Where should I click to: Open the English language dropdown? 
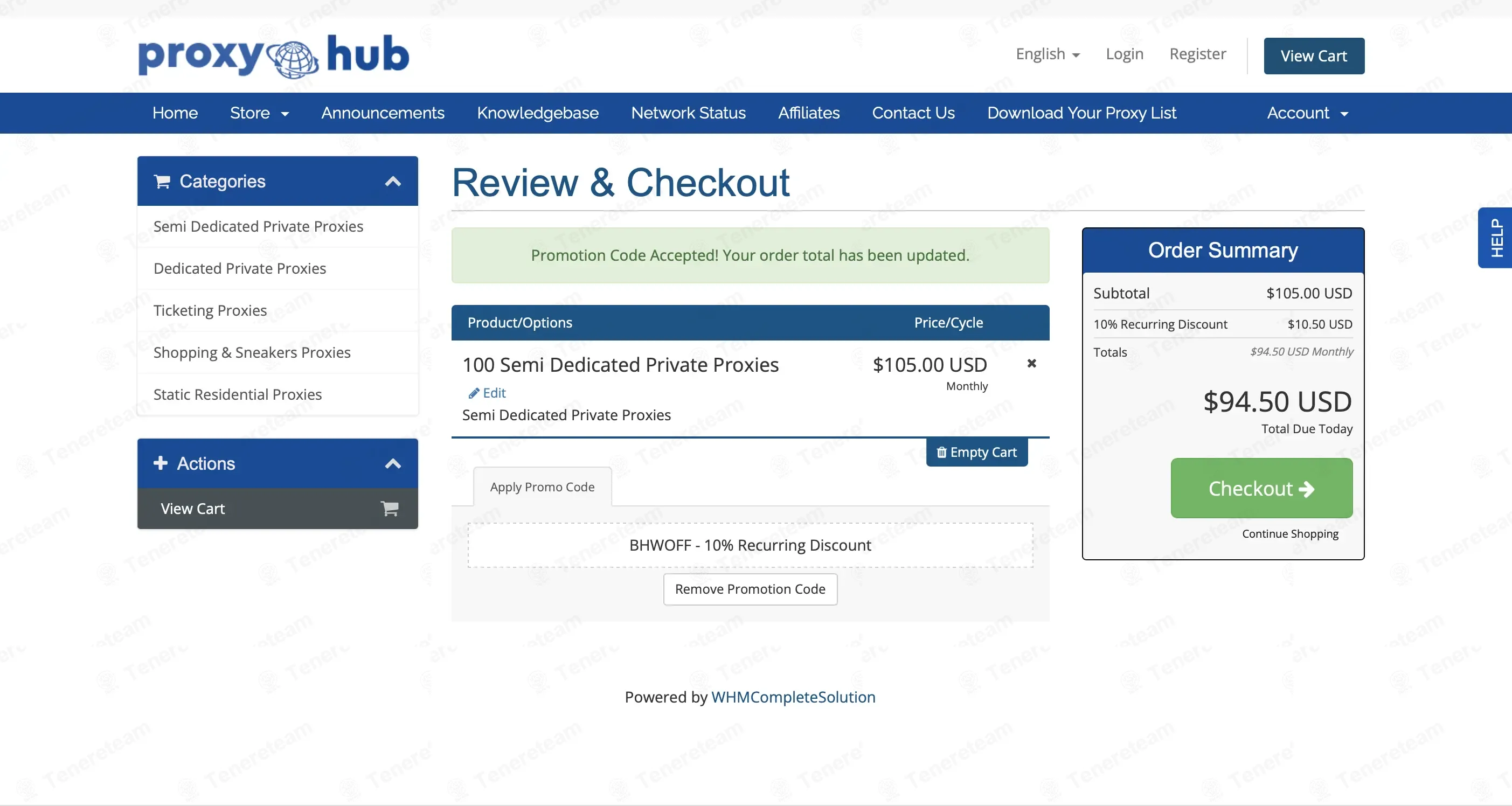click(x=1048, y=54)
